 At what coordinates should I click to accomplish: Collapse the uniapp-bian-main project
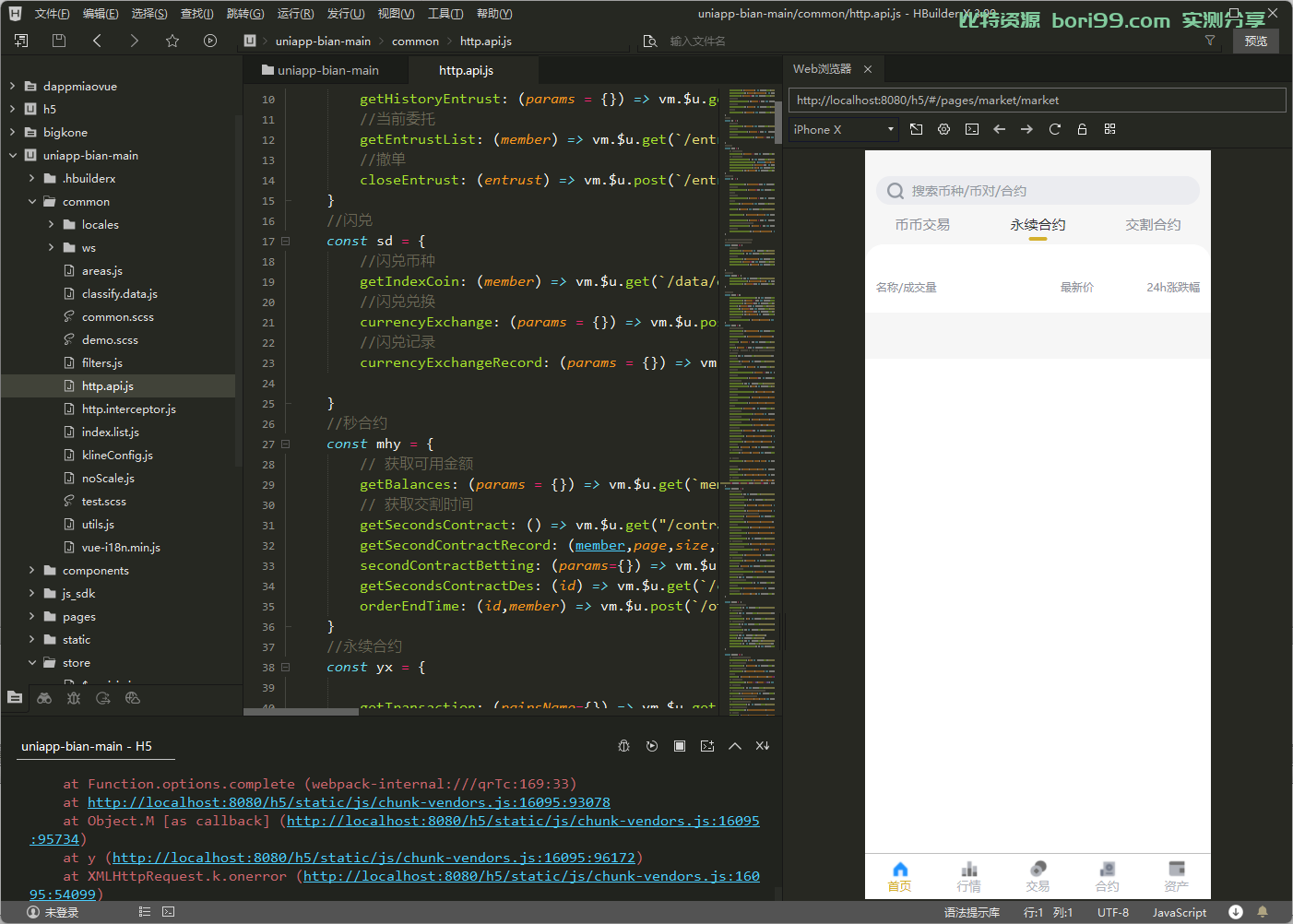pyautogui.click(x=13, y=155)
